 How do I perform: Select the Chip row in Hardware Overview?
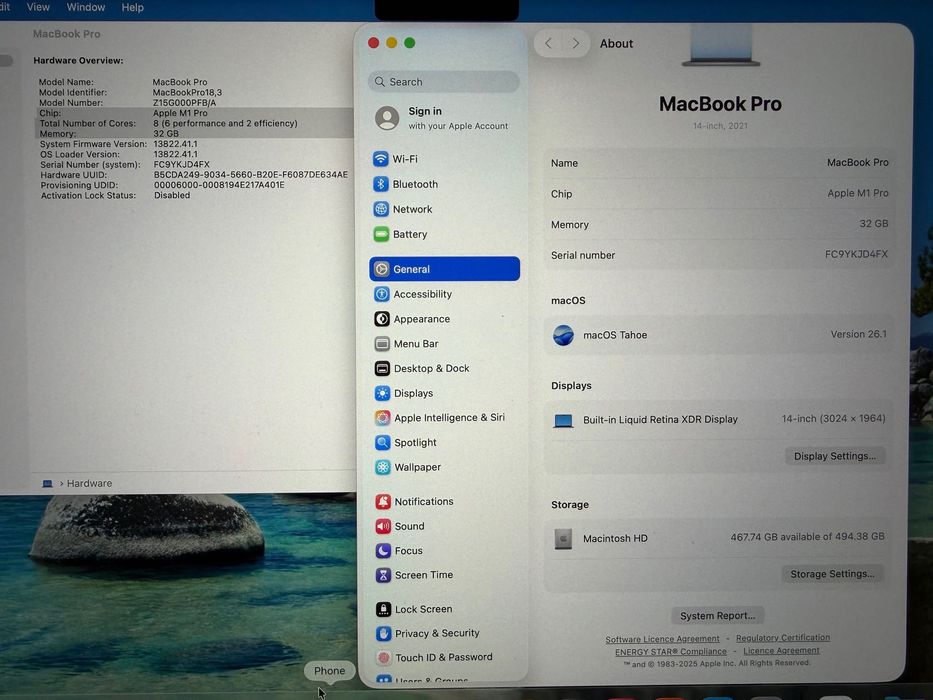click(x=194, y=113)
